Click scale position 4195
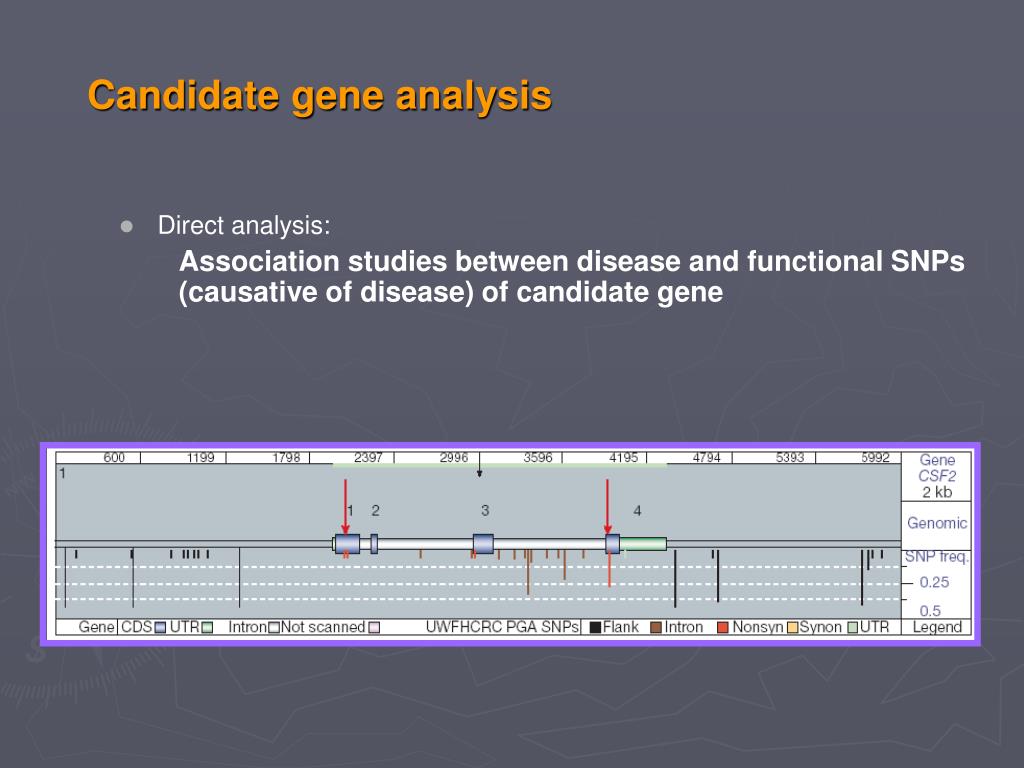 pyautogui.click(x=624, y=458)
